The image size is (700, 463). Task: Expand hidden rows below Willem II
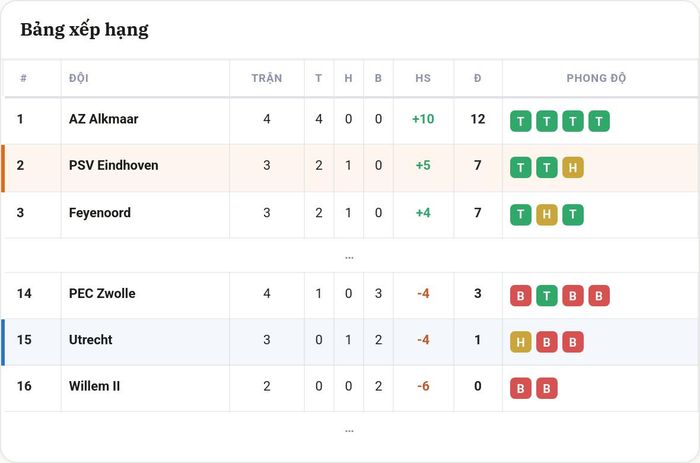click(x=349, y=431)
